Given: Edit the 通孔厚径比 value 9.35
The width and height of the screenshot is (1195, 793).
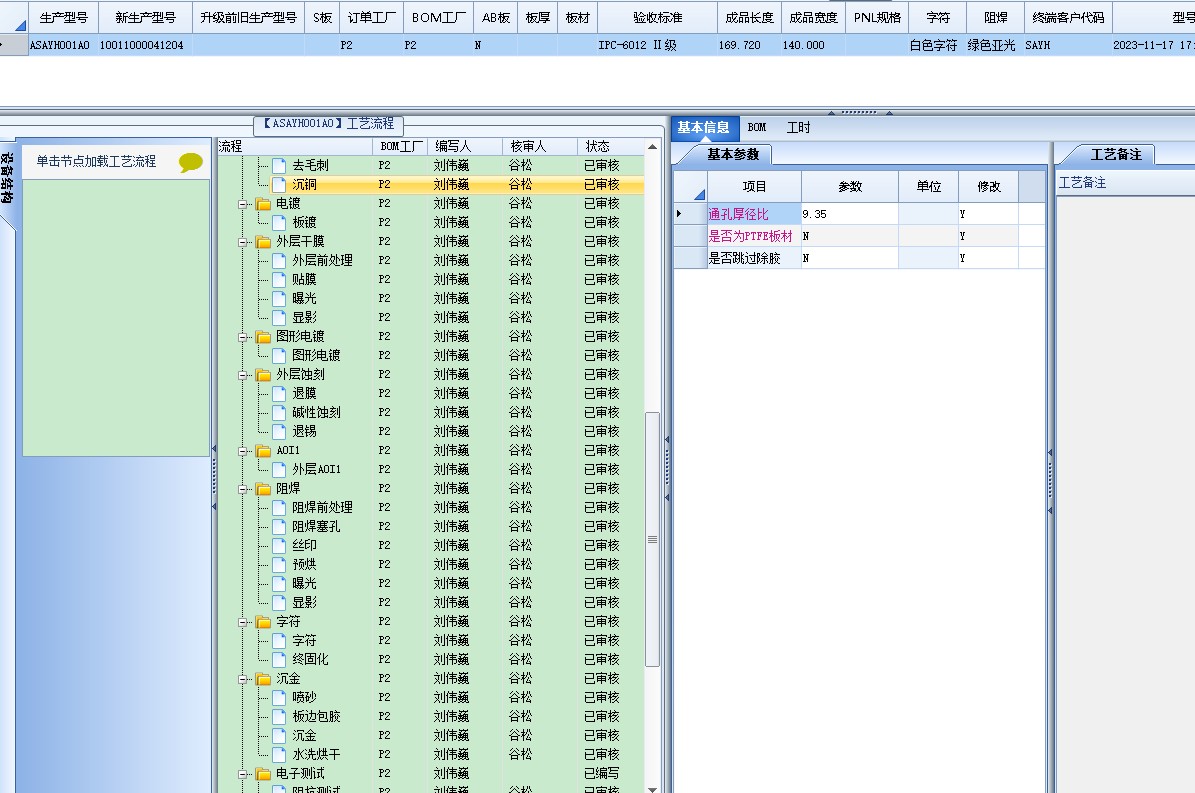Looking at the screenshot, I should point(850,214).
